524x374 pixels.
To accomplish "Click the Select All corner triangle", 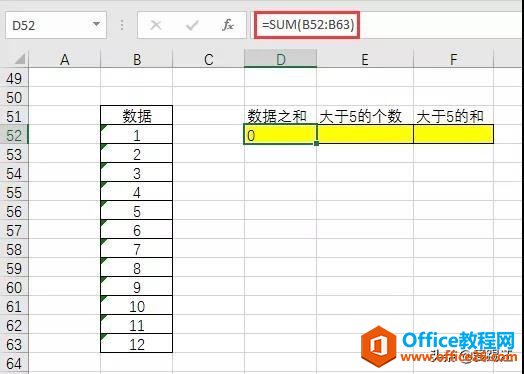I will coord(19,59).
